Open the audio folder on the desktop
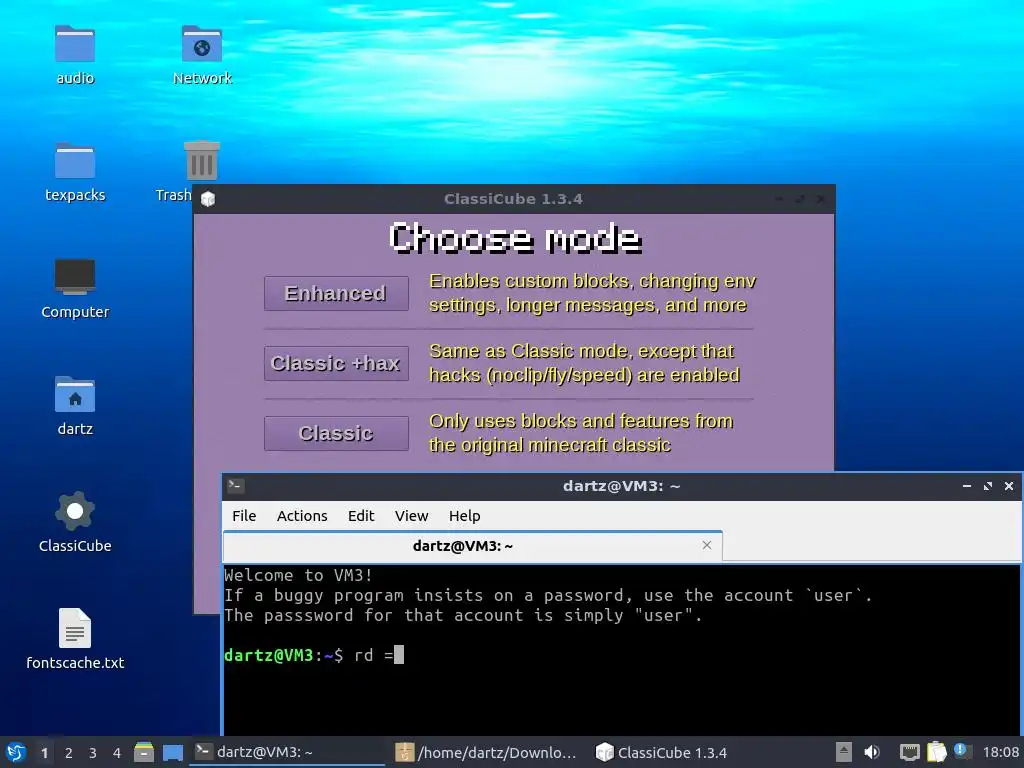The height and width of the screenshot is (768, 1024). pos(74,44)
